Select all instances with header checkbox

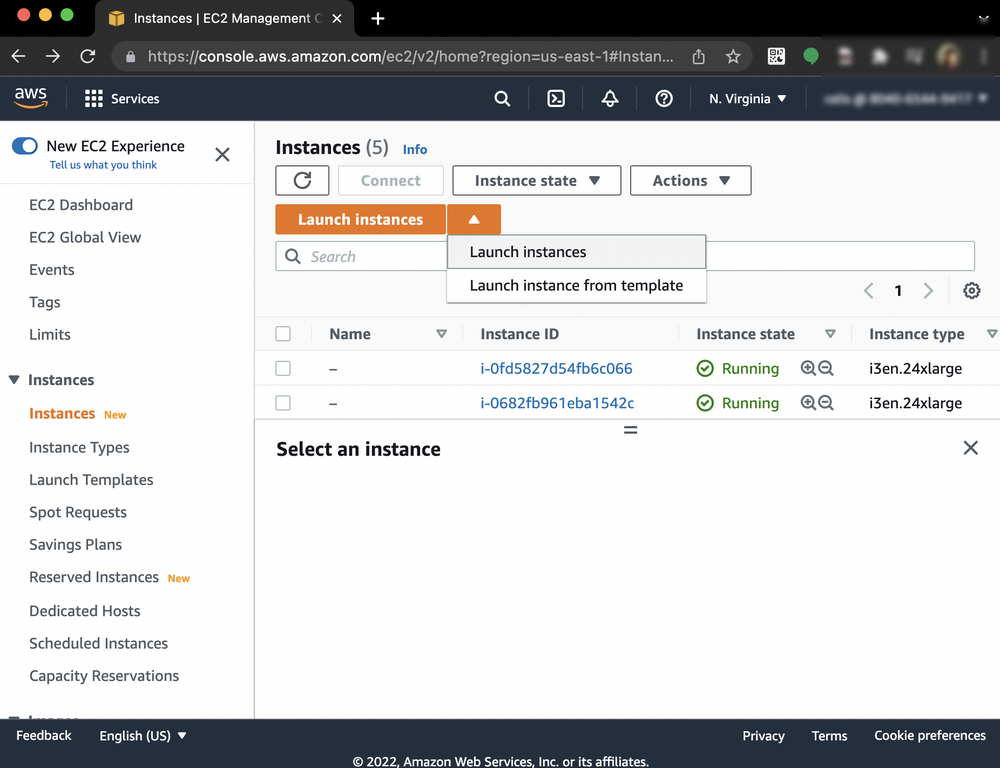point(283,333)
